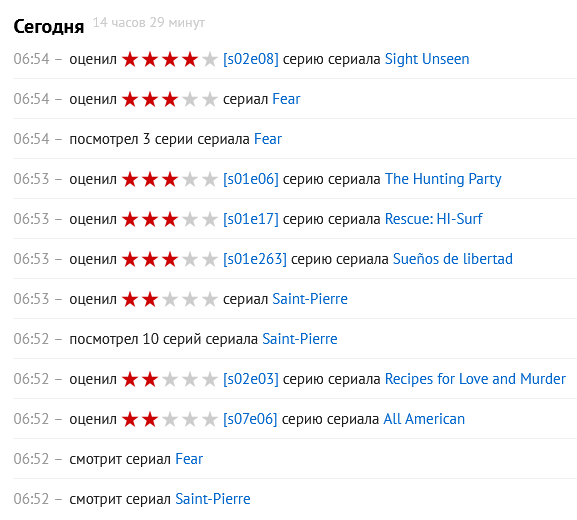Open The Hunting Party series page

pyautogui.click(x=443, y=179)
